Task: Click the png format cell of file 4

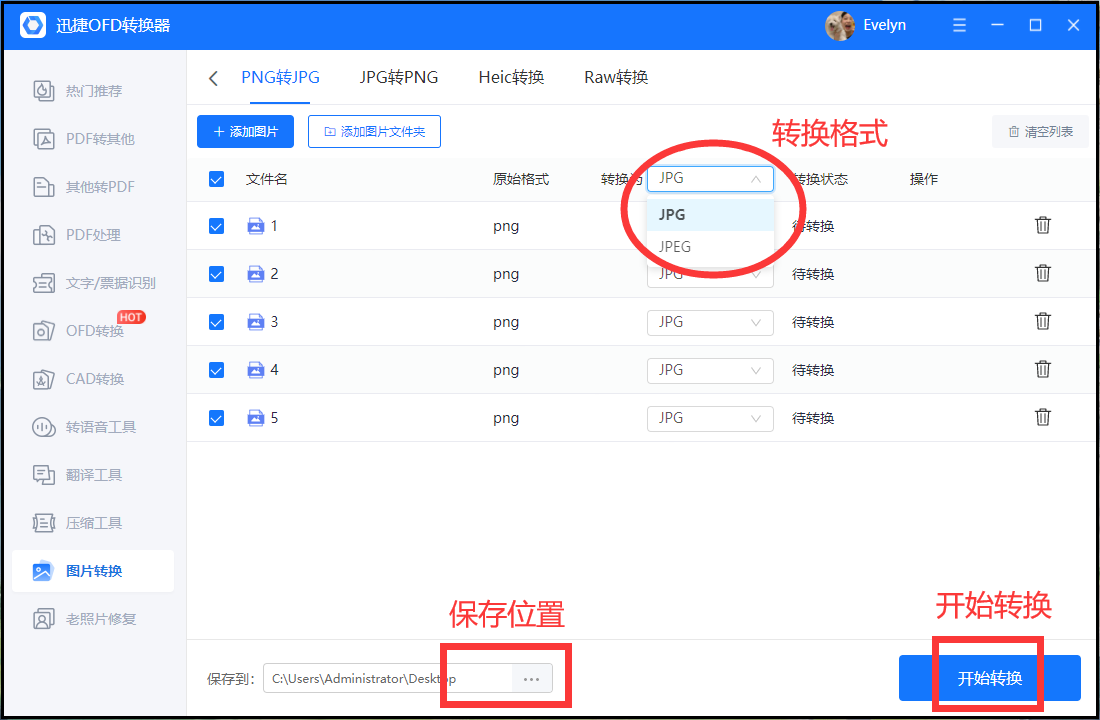Action: click(506, 371)
